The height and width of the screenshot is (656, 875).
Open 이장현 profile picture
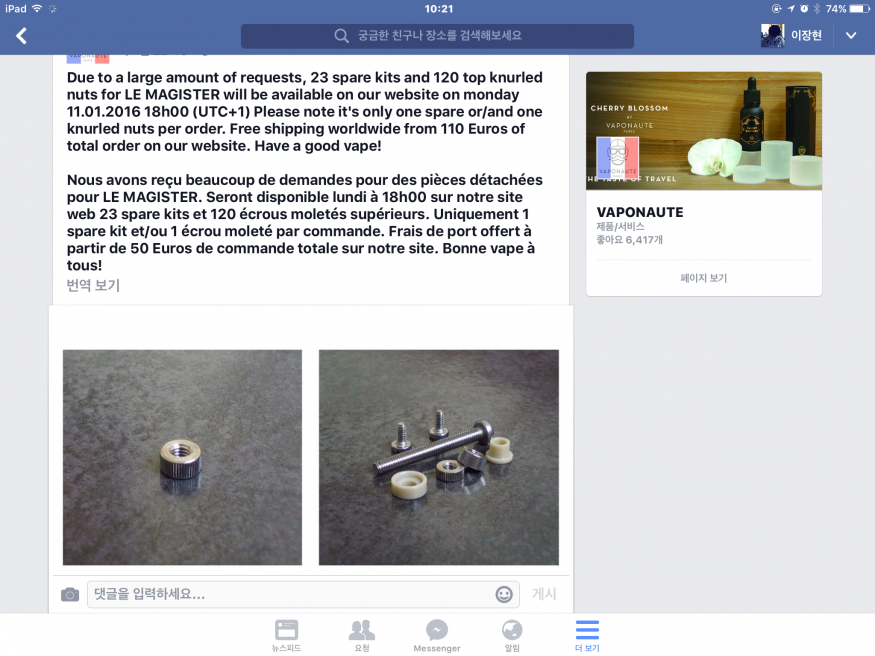click(773, 36)
